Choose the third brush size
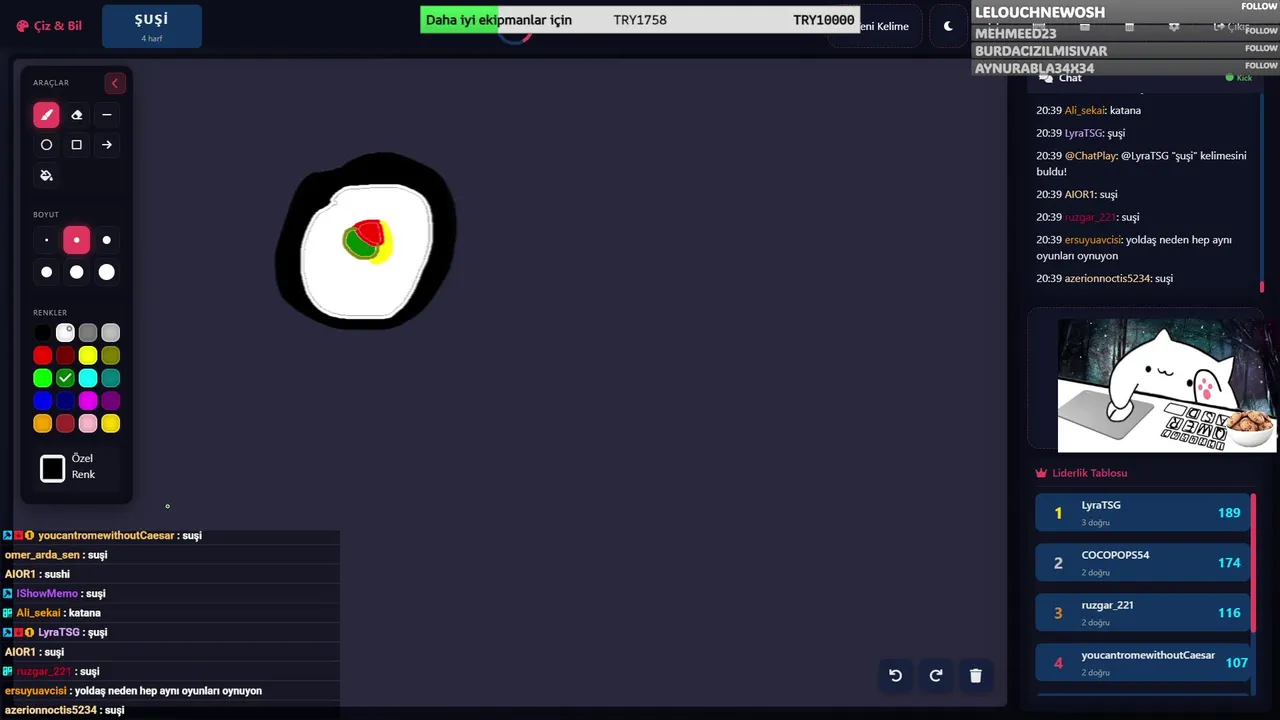Viewport: 1280px width, 720px height. pos(107,240)
